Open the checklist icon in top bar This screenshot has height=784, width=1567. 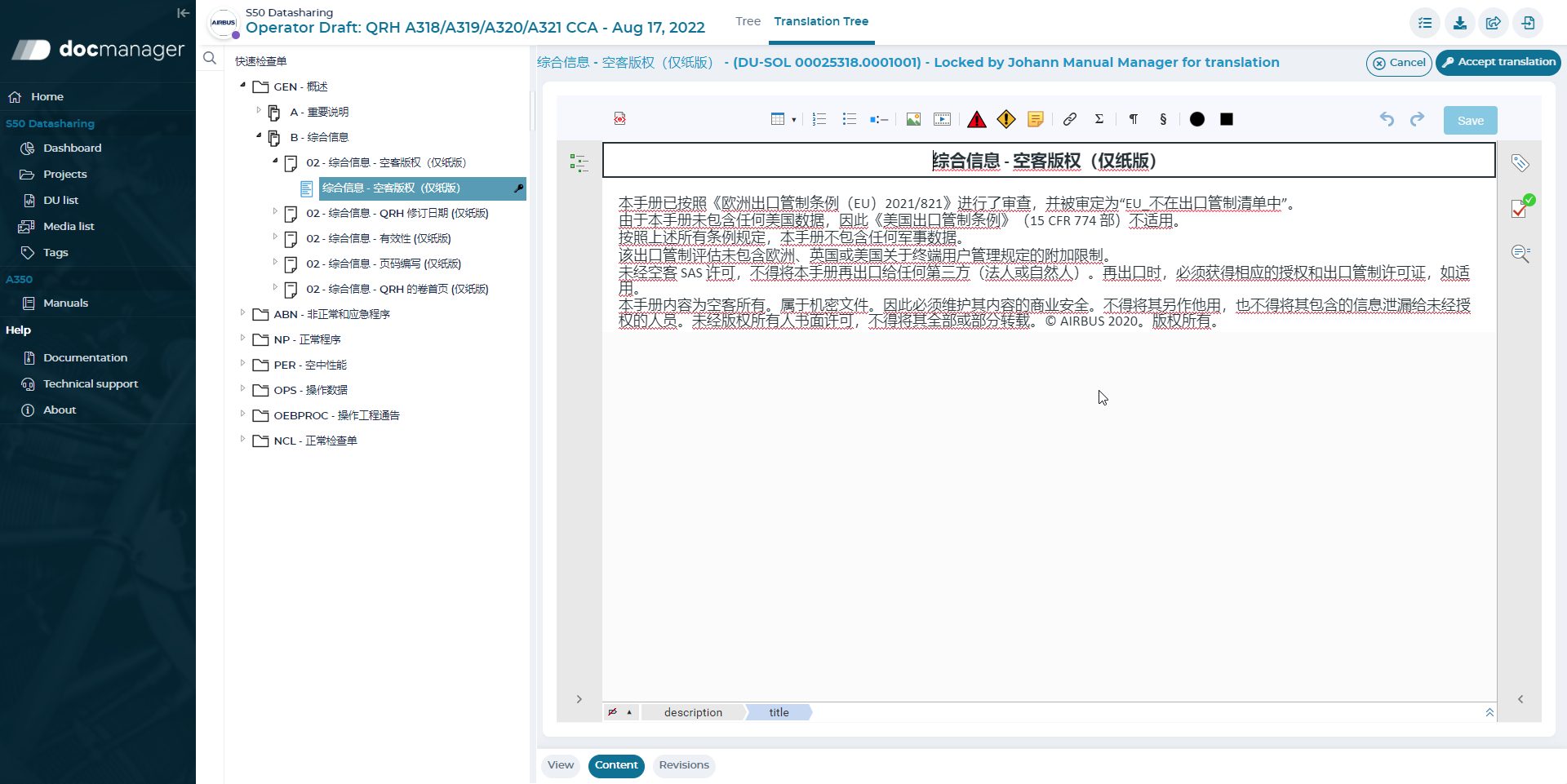click(x=1425, y=23)
